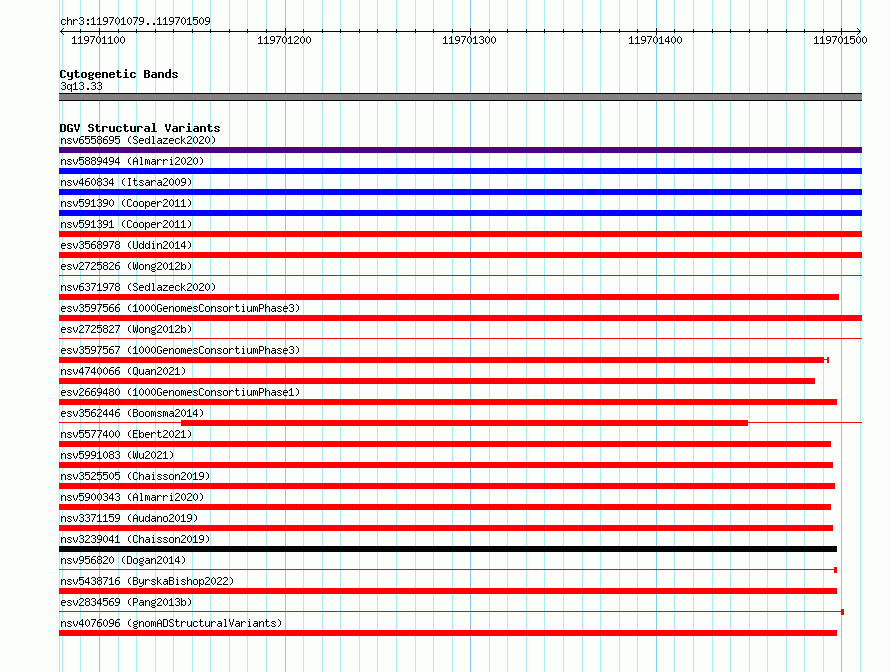Select the red nsv6371978 variant bar
This screenshot has width=890, height=672.
[449, 297]
